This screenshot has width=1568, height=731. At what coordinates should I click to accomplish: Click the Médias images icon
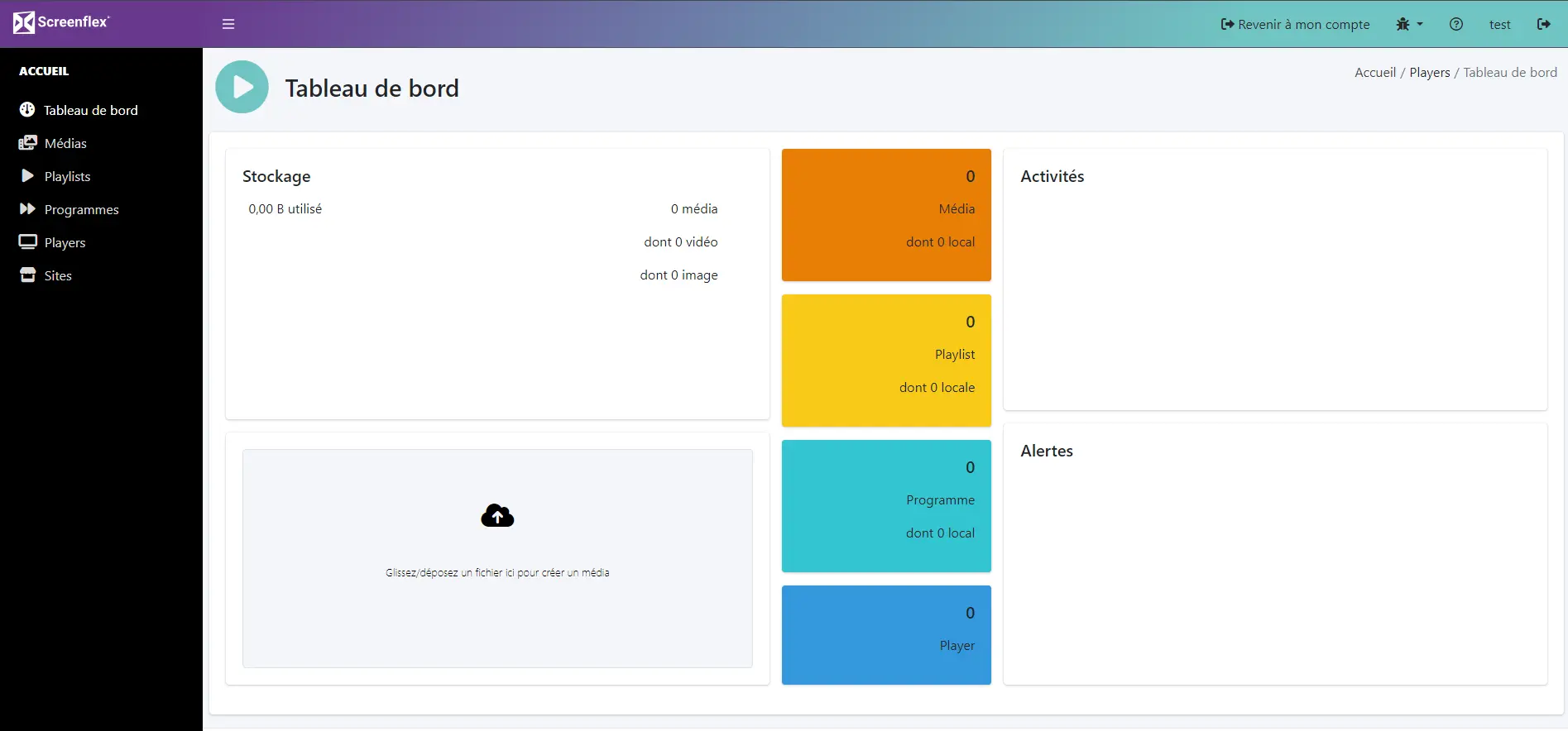pos(28,142)
